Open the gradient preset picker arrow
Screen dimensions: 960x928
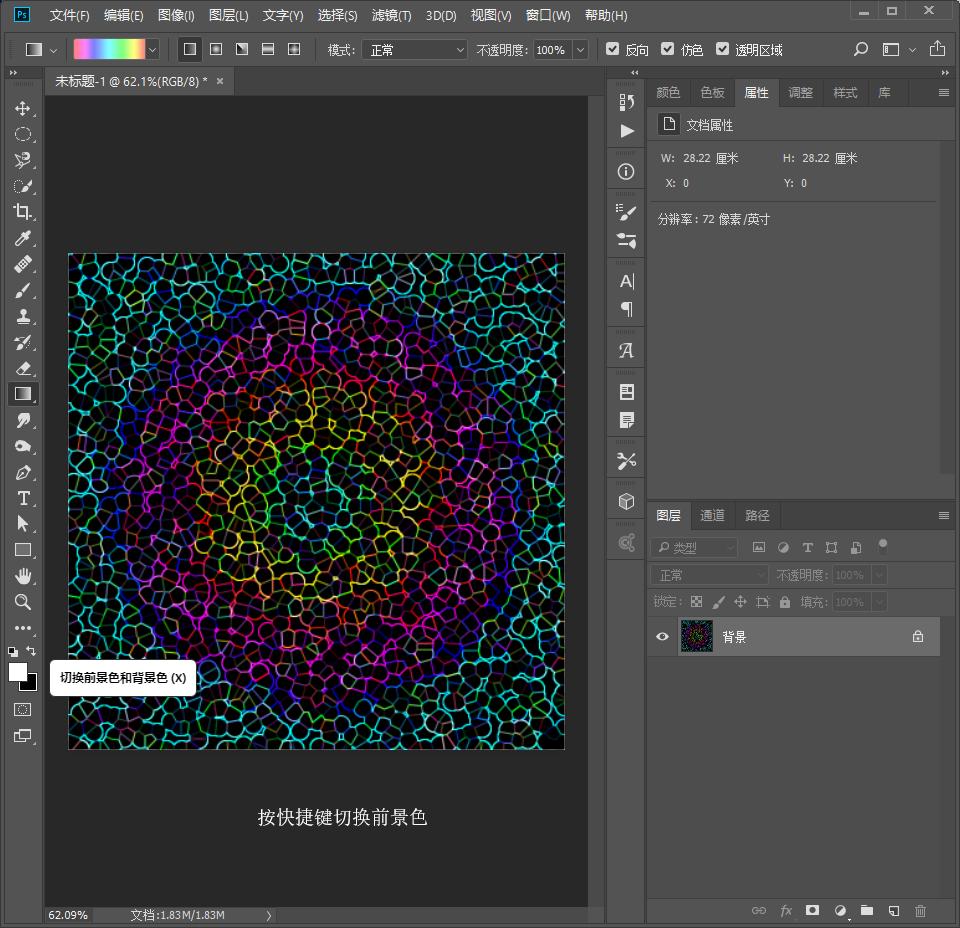(x=153, y=49)
